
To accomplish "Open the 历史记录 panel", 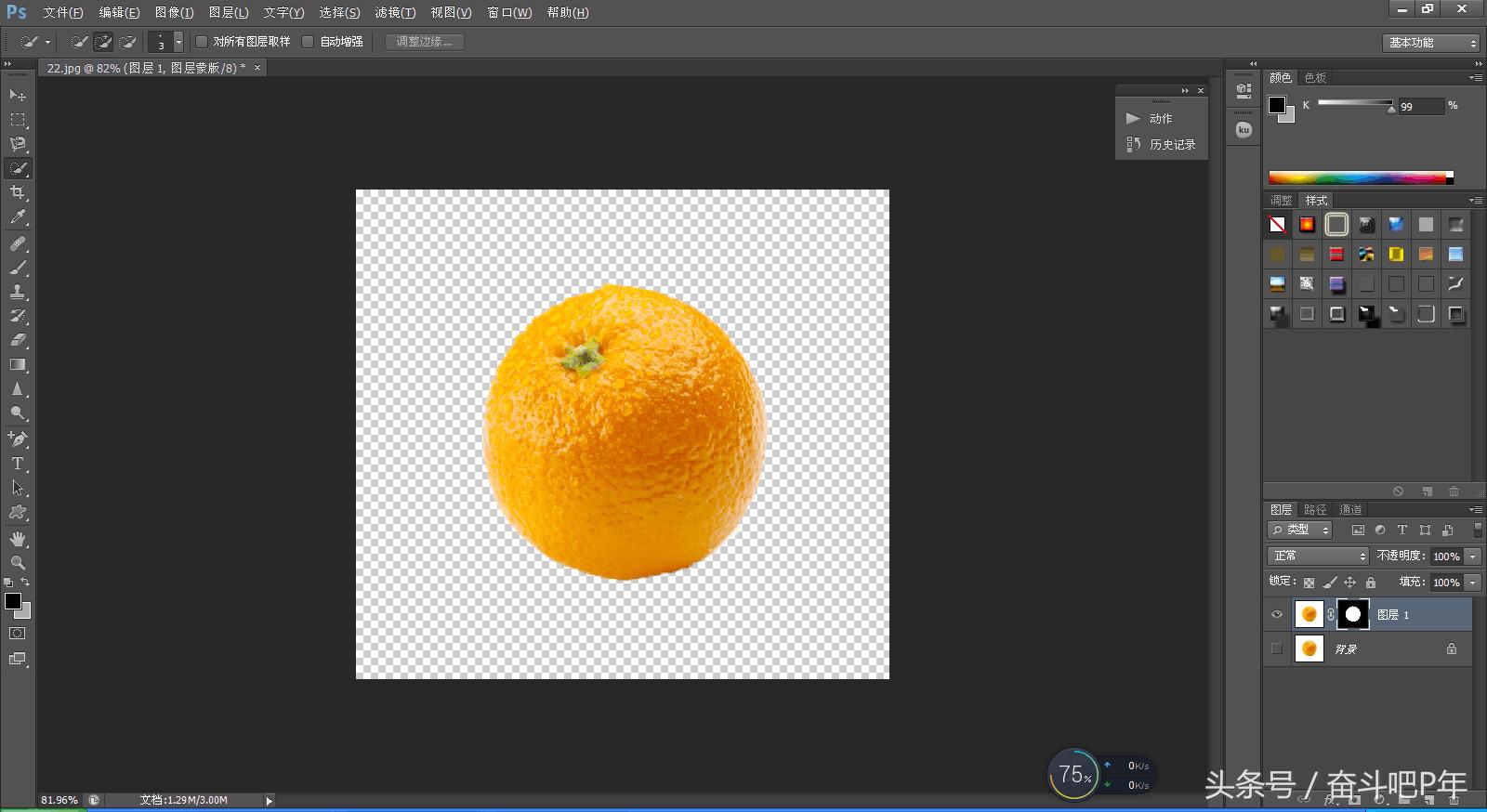I will 1171,144.
